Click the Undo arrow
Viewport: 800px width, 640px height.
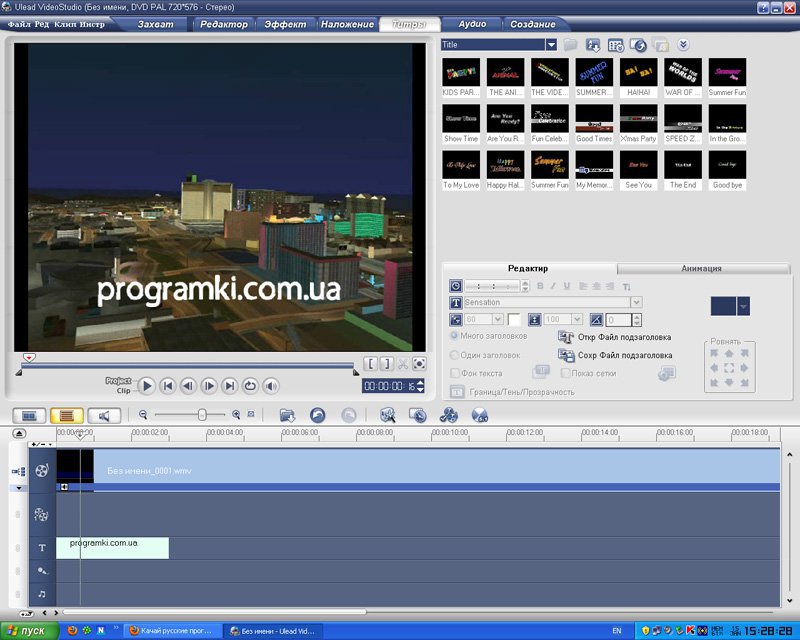point(317,415)
